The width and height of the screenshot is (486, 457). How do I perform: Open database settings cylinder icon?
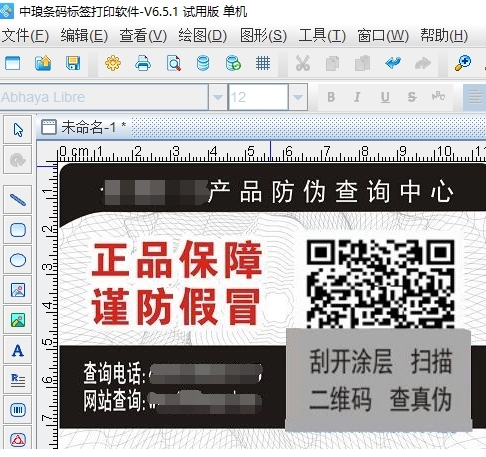[x=203, y=63]
